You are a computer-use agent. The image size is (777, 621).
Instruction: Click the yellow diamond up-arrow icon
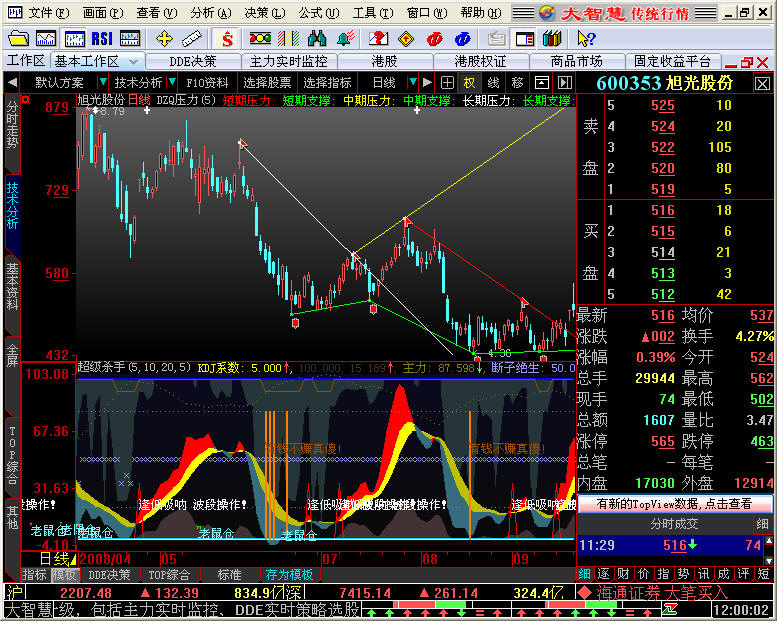406,38
